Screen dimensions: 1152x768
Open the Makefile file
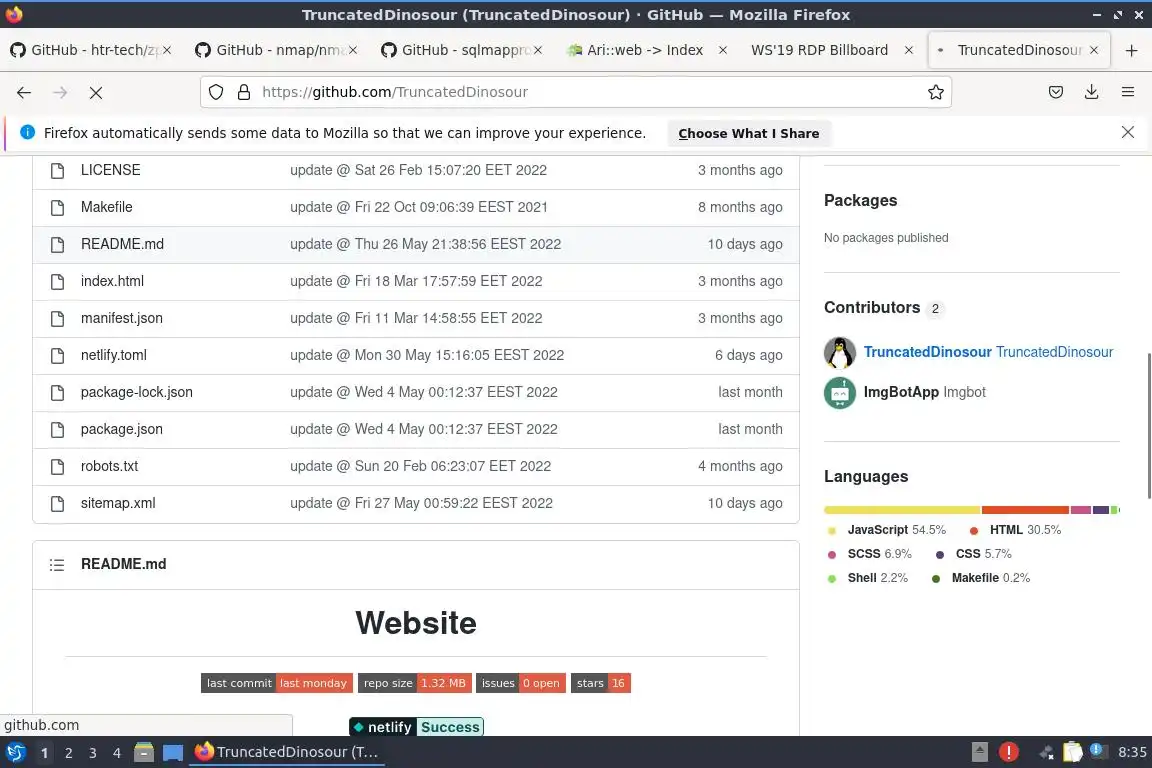(107, 207)
